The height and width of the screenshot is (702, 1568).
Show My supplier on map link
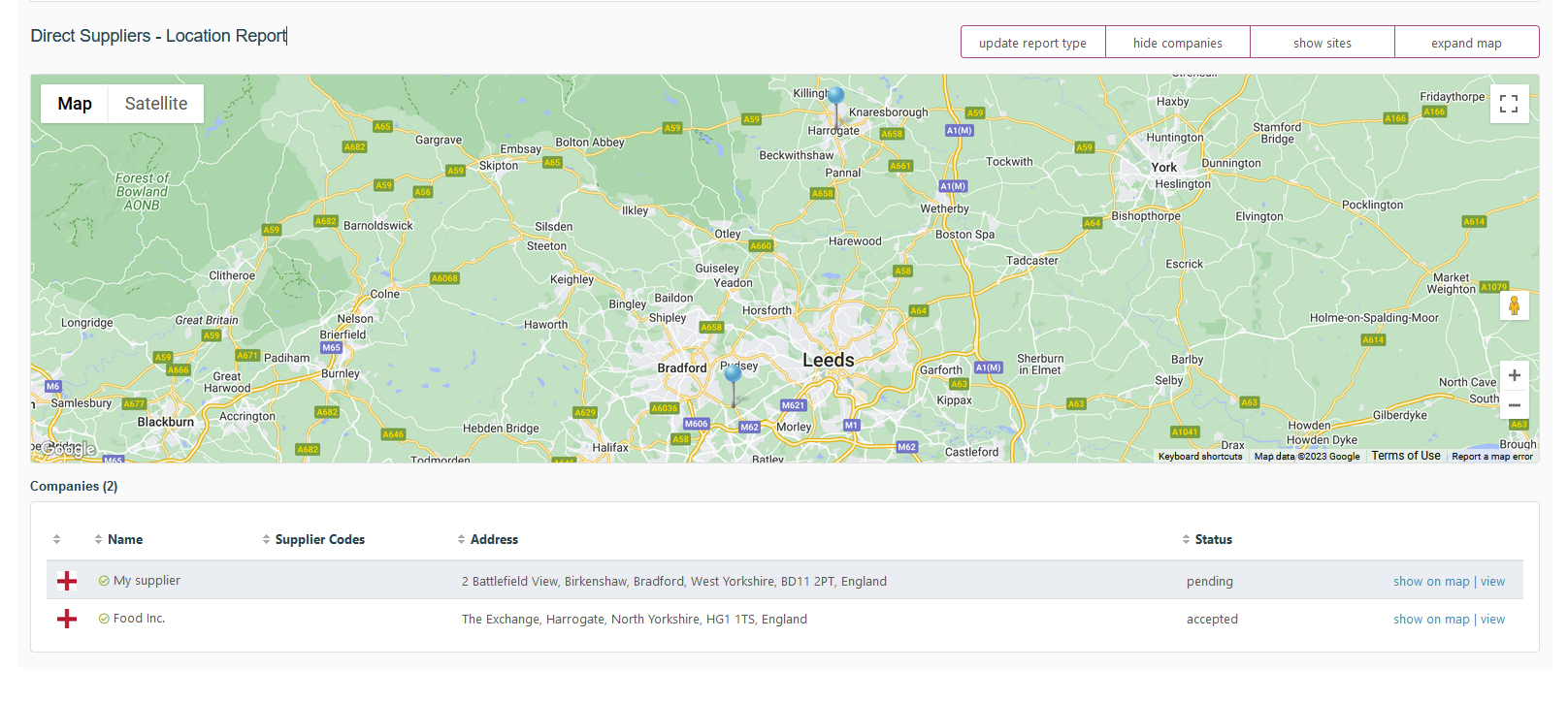click(1431, 582)
